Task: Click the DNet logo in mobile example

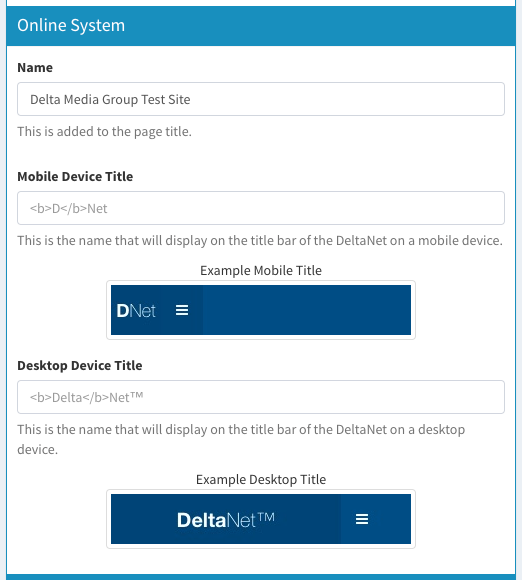Action: pyautogui.click(x=136, y=311)
